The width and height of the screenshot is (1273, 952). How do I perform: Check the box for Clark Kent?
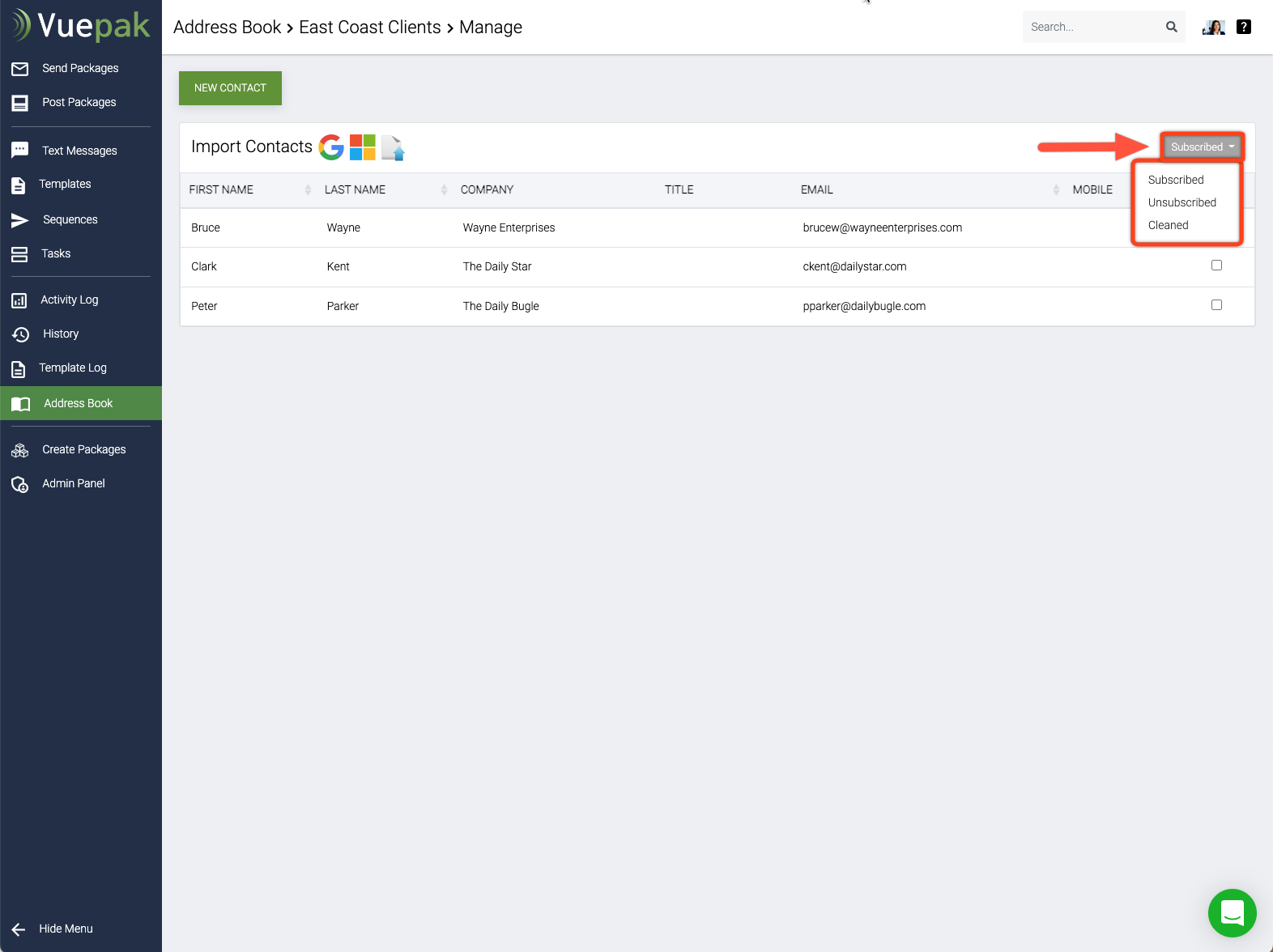1216,266
